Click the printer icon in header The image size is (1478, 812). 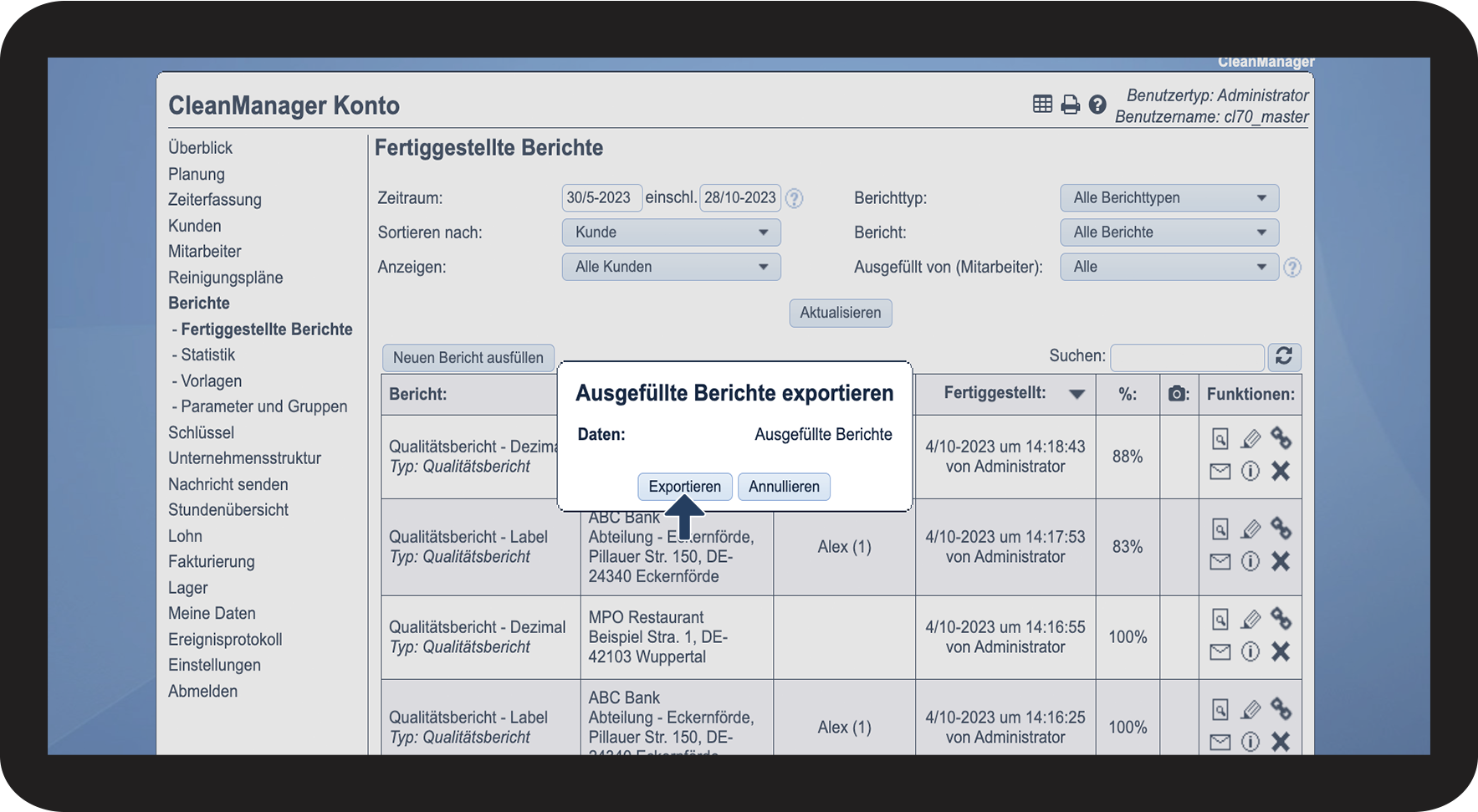(1070, 105)
